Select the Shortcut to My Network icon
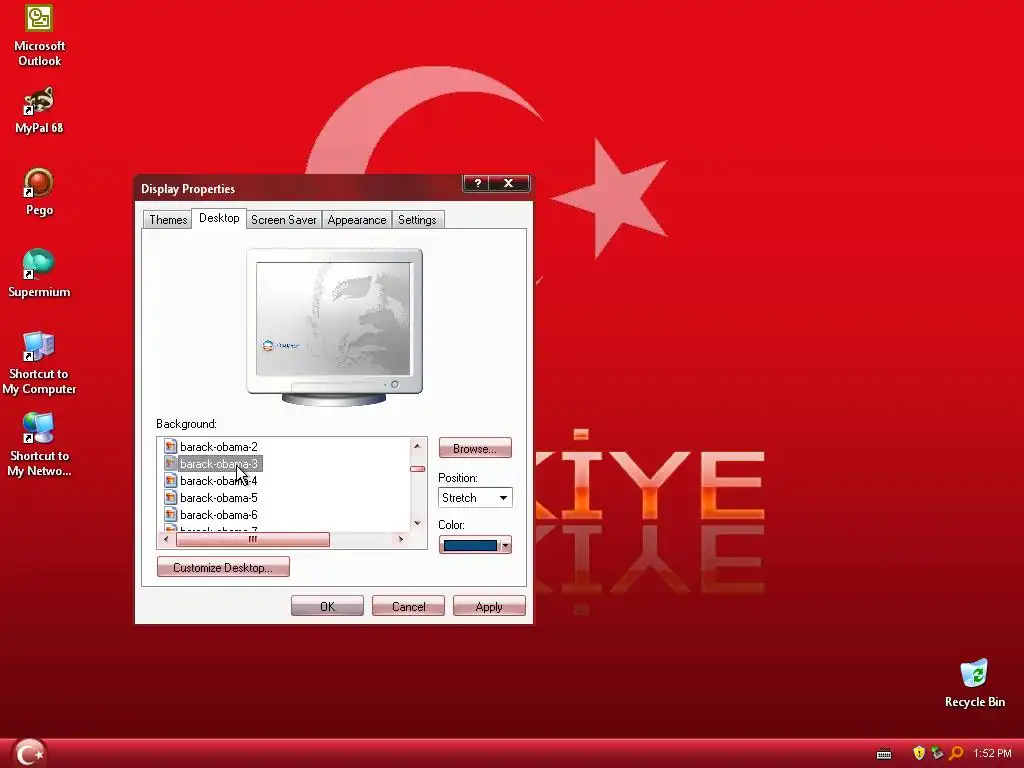 coord(39,445)
